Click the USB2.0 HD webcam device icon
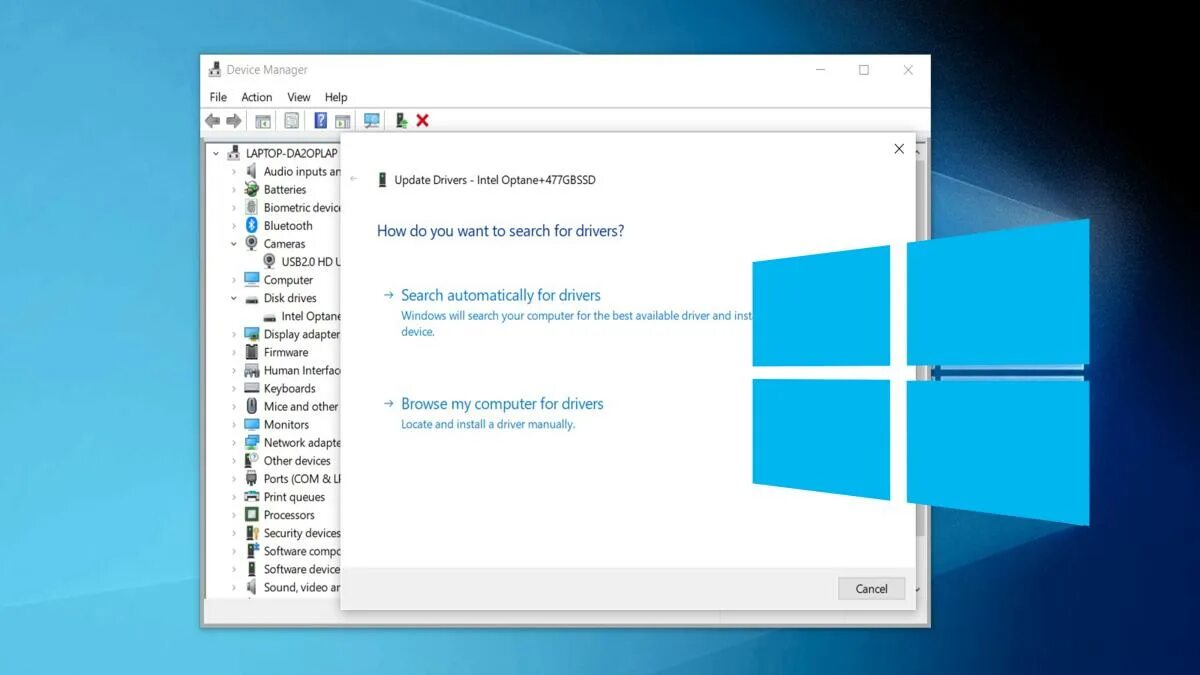 click(269, 261)
